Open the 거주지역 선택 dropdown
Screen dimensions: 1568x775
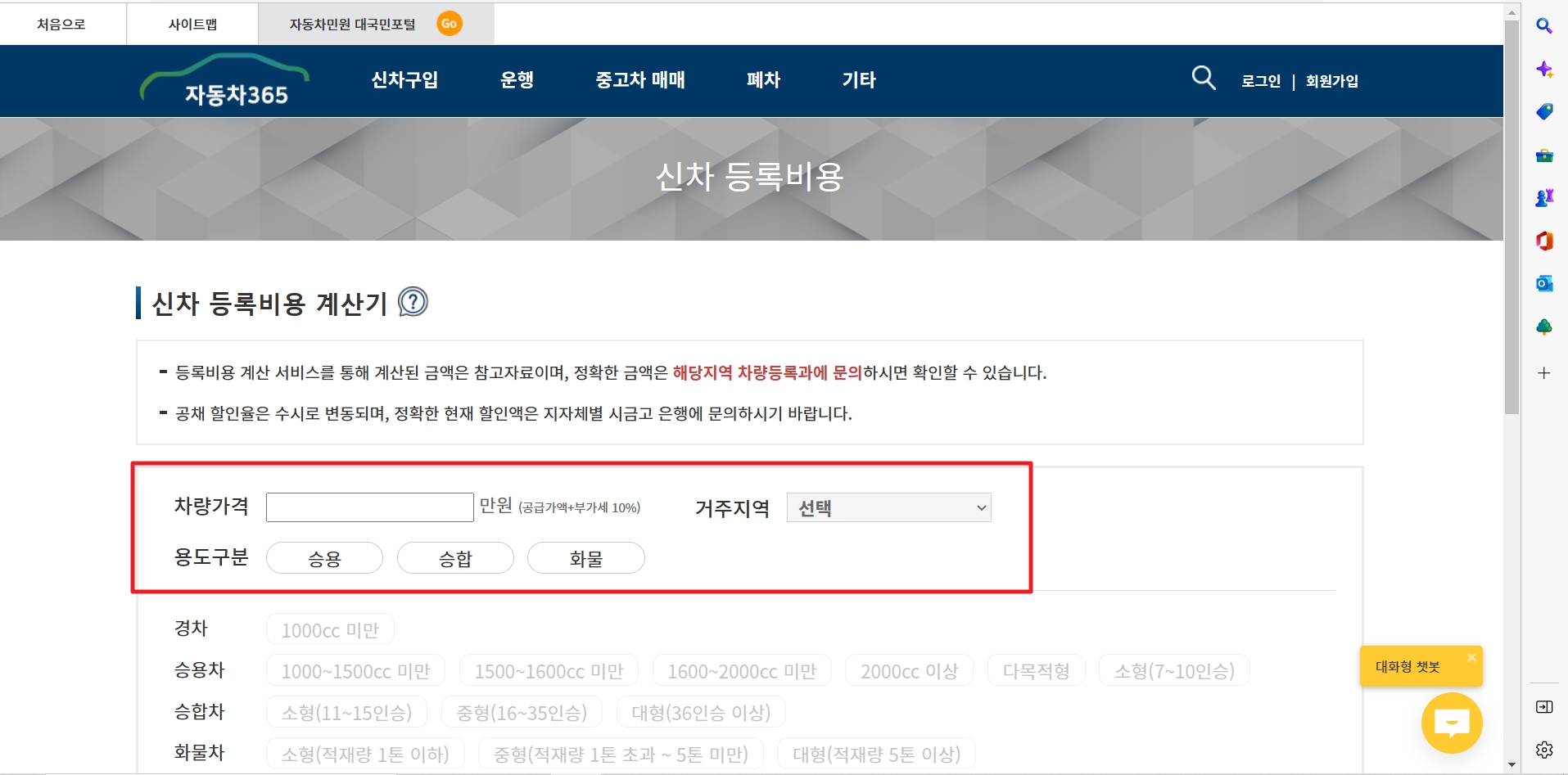pyautogui.click(x=888, y=507)
